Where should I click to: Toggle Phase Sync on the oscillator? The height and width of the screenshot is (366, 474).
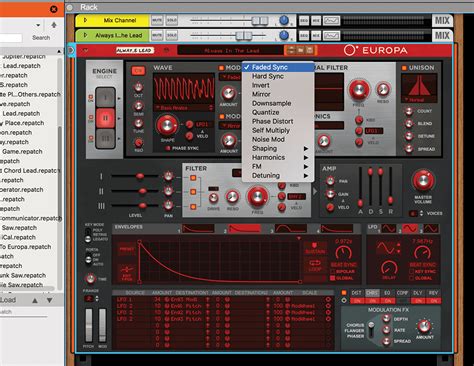click(168, 148)
